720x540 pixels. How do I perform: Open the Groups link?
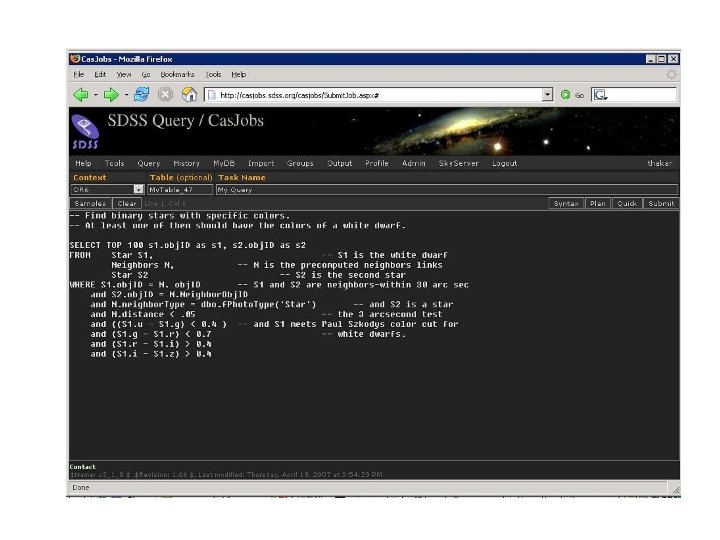pyautogui.click(x=300, y=163)
